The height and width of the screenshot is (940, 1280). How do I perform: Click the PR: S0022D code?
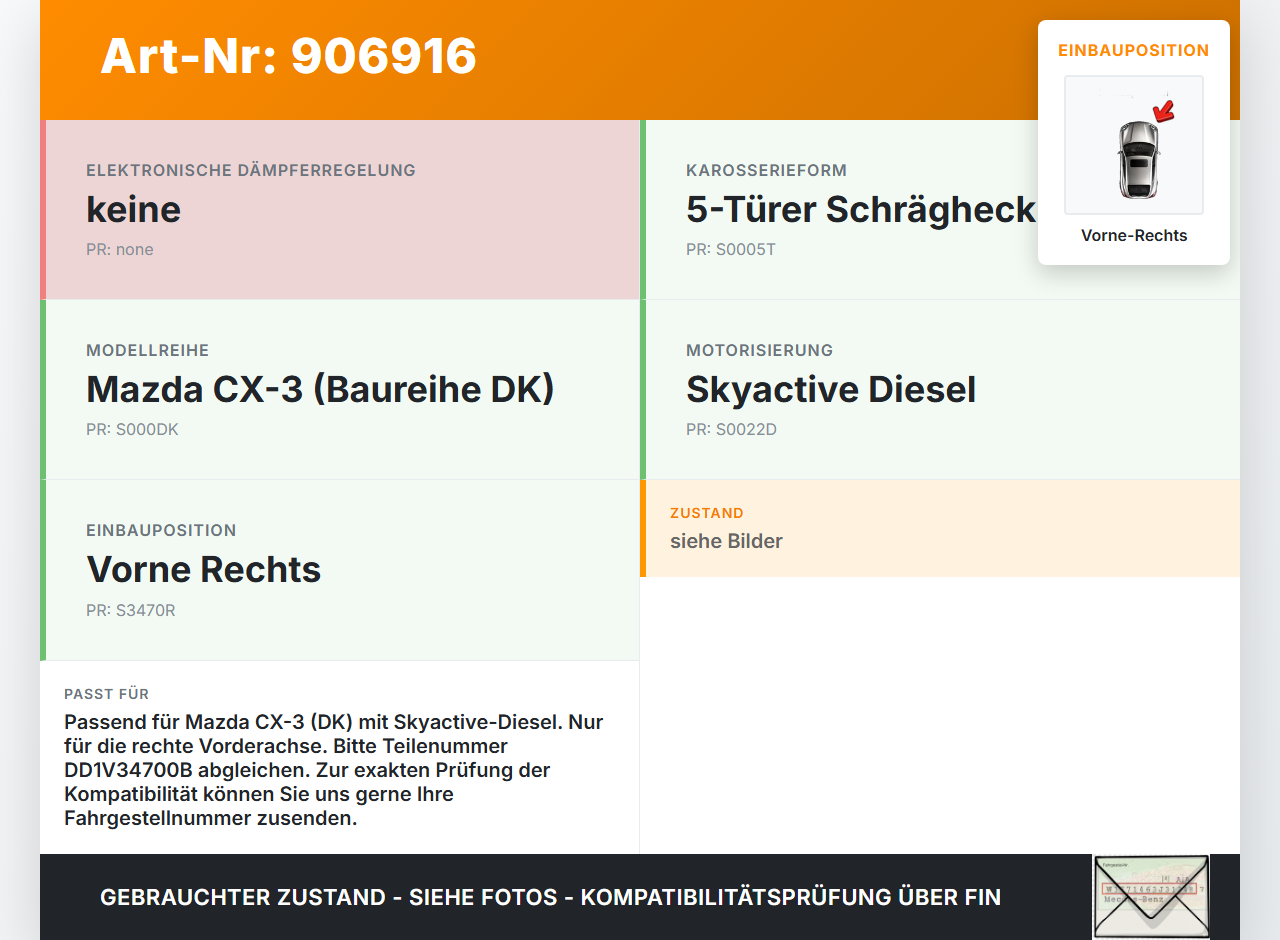(731, 430)
